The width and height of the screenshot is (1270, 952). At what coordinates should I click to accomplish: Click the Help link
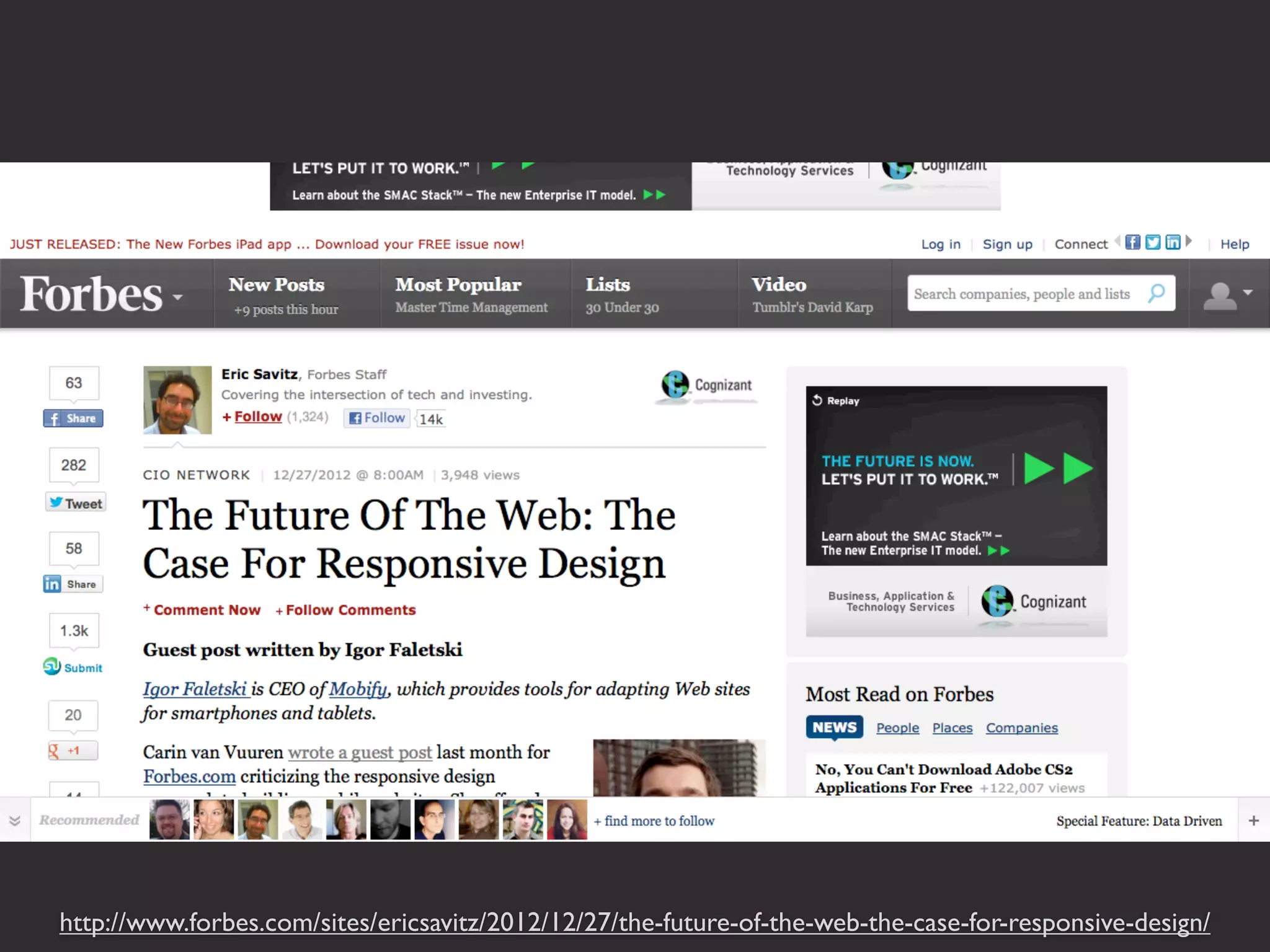(1235, 244)
